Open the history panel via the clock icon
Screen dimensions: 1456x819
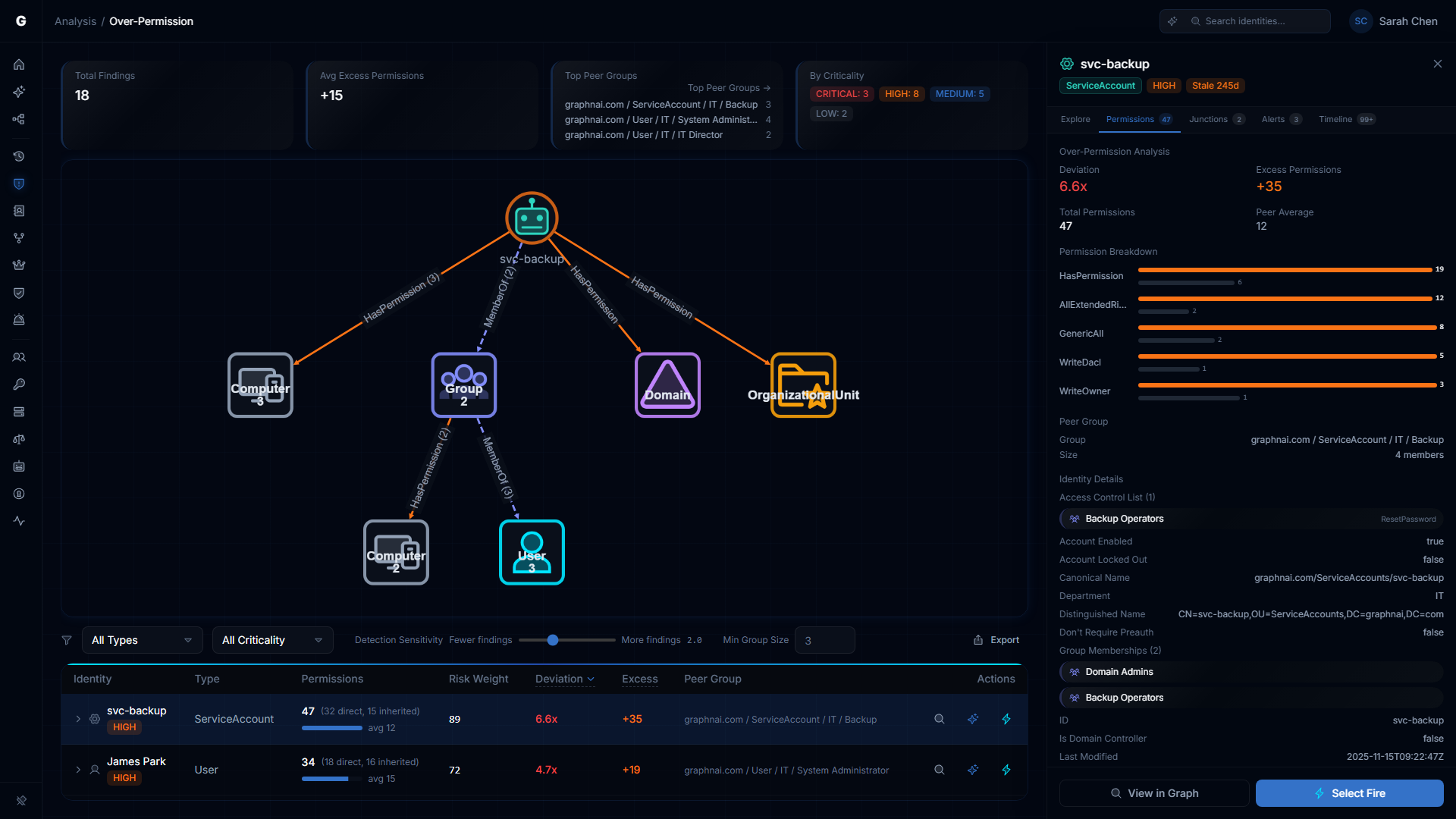point(19,156)
